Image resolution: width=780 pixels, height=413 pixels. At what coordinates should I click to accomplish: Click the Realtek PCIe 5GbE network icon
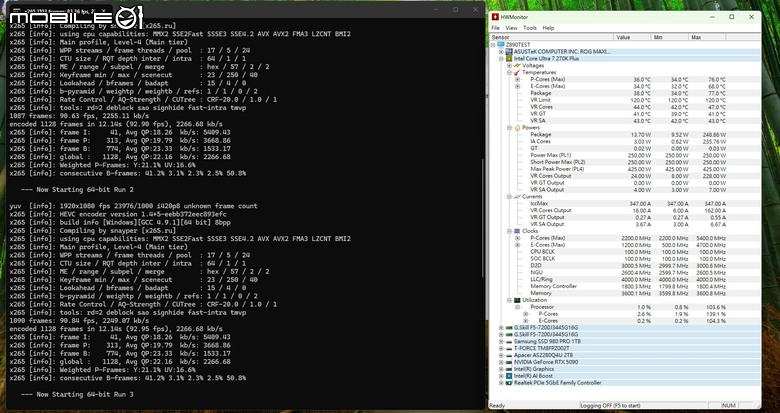tap(509, 383)
